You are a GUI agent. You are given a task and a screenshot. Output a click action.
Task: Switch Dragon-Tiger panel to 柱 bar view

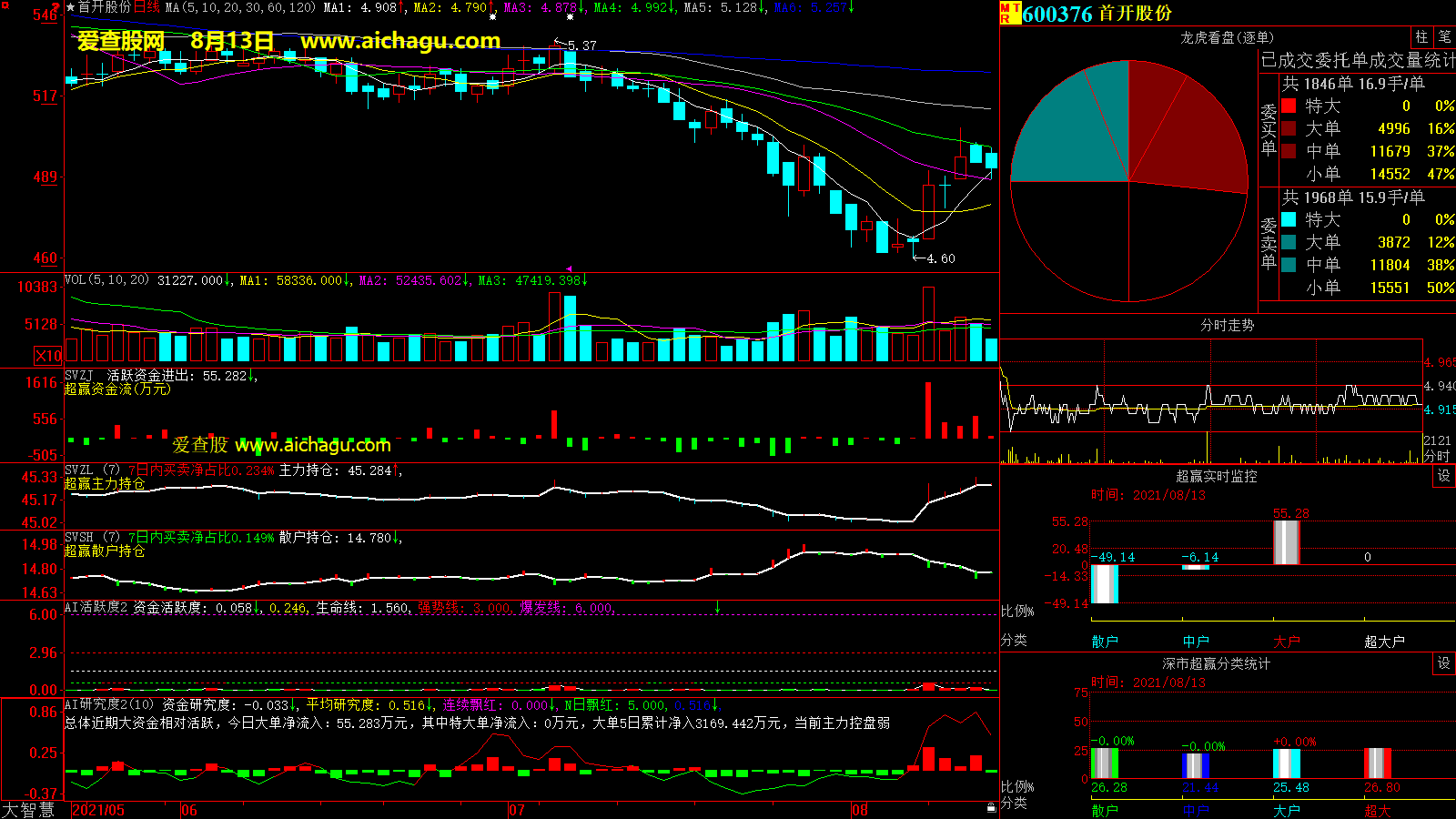click(x=1421, y=37)
